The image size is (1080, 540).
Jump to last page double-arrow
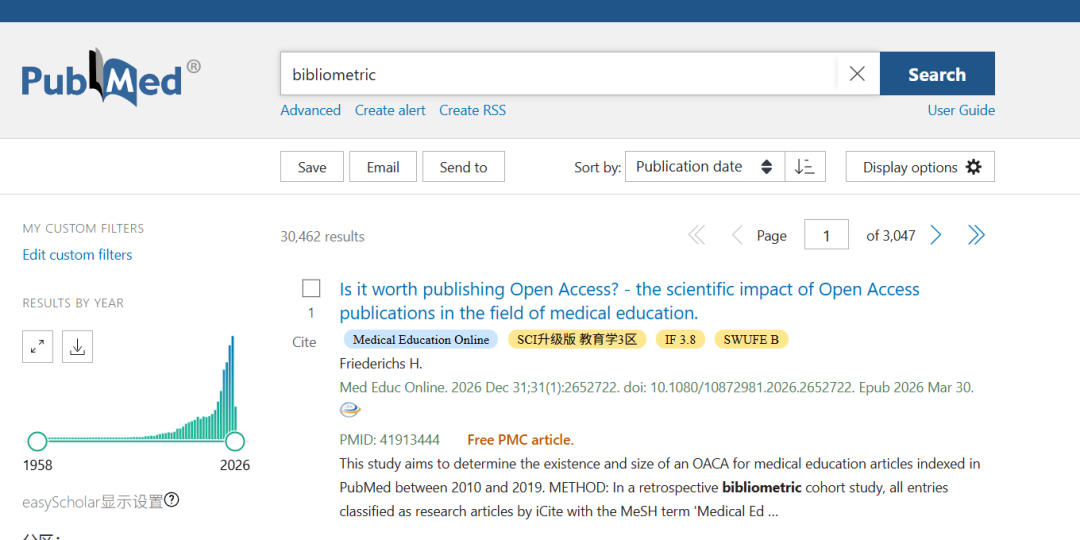(x=976, y=236)
